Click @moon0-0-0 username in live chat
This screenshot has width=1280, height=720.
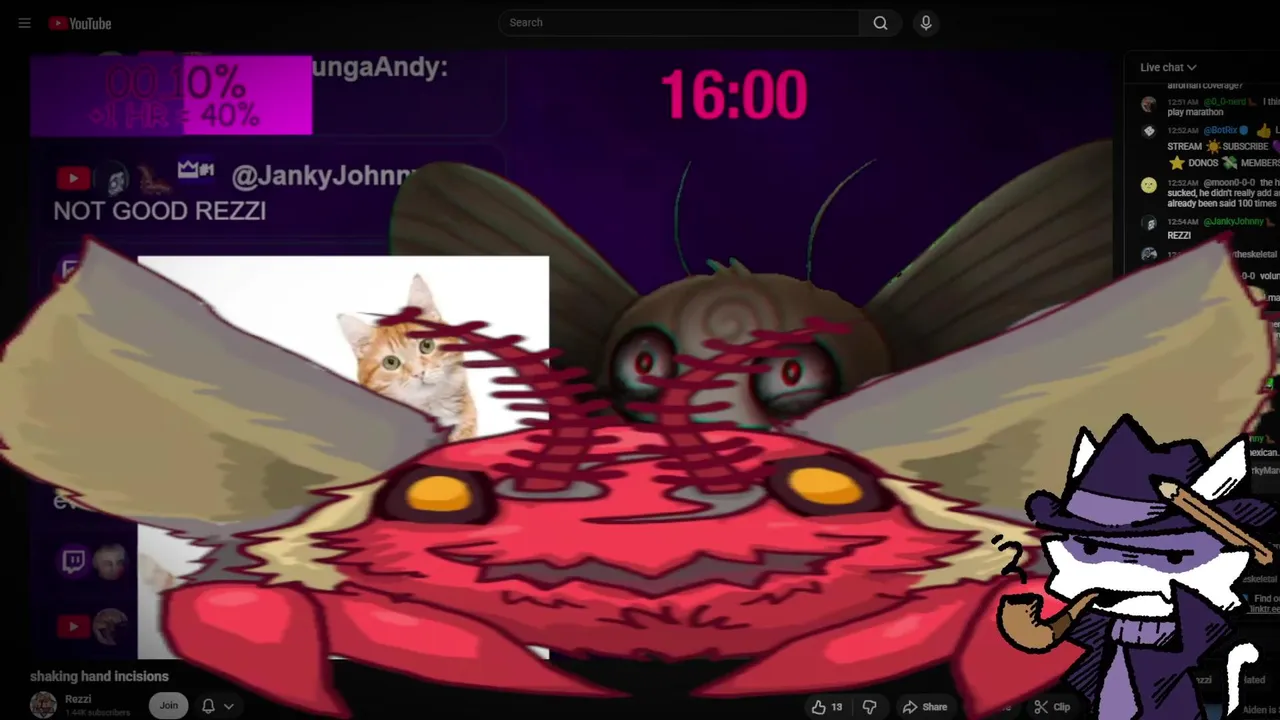click(x=1227, y=183)
